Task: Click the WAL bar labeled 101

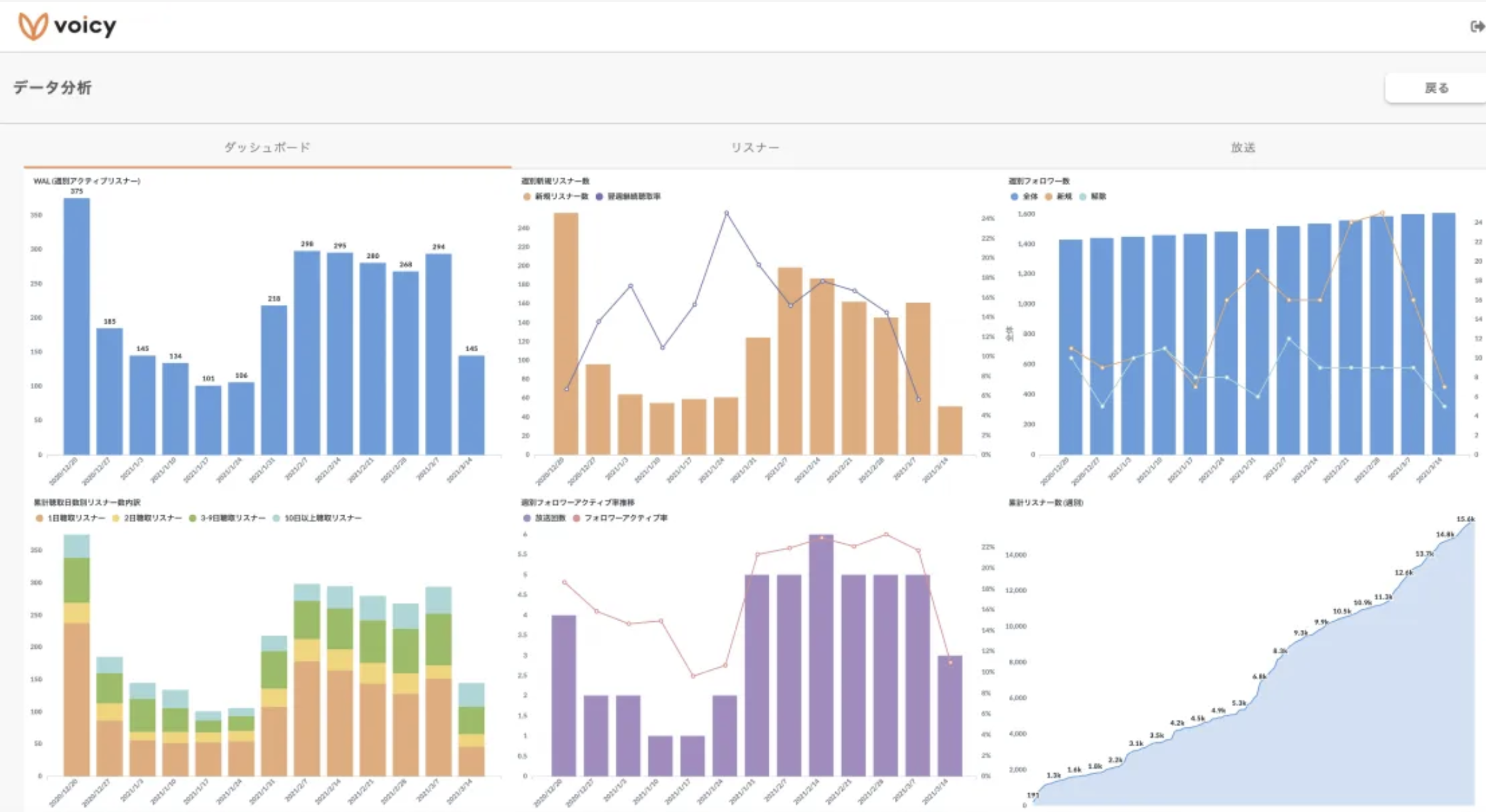Action: pos(208,420)
